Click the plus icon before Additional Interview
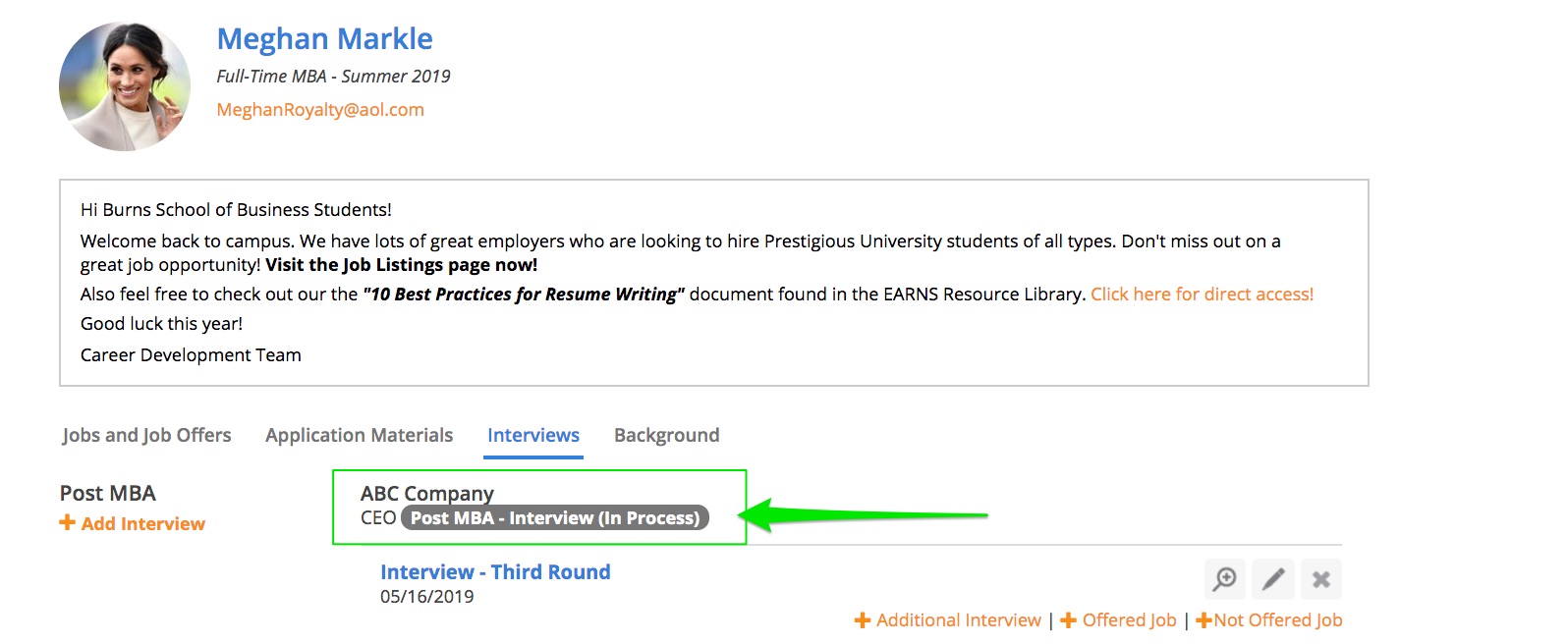Screen dimensions: 1568x644 (863, 620)
